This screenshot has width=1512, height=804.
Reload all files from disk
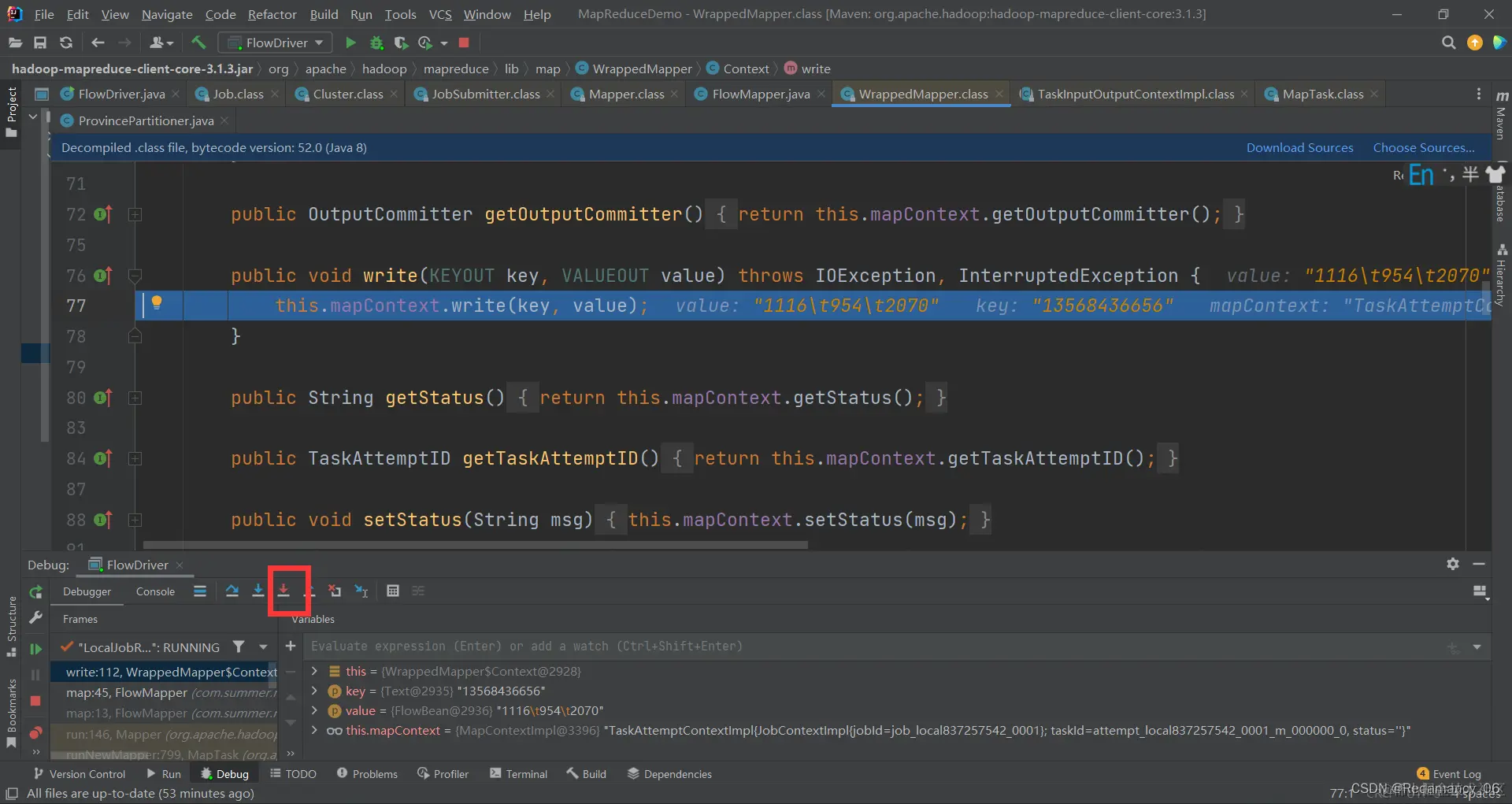click(66, 43)
